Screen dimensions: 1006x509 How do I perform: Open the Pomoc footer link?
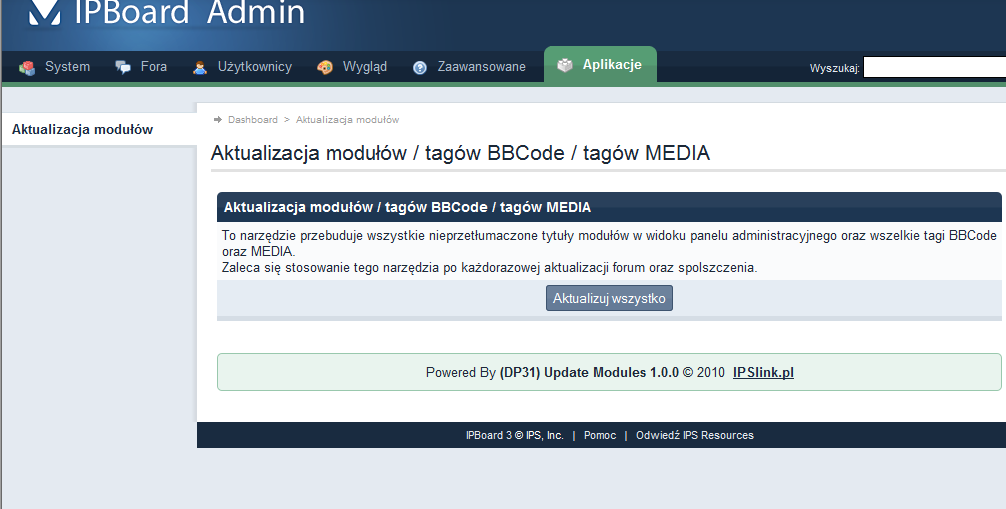coord(600,435)
